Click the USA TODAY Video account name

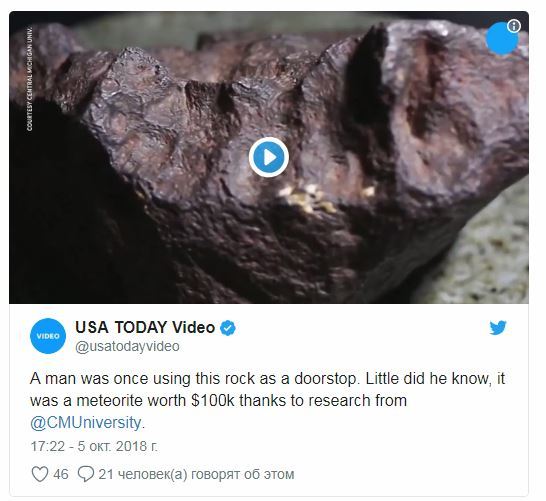point(145,327)
